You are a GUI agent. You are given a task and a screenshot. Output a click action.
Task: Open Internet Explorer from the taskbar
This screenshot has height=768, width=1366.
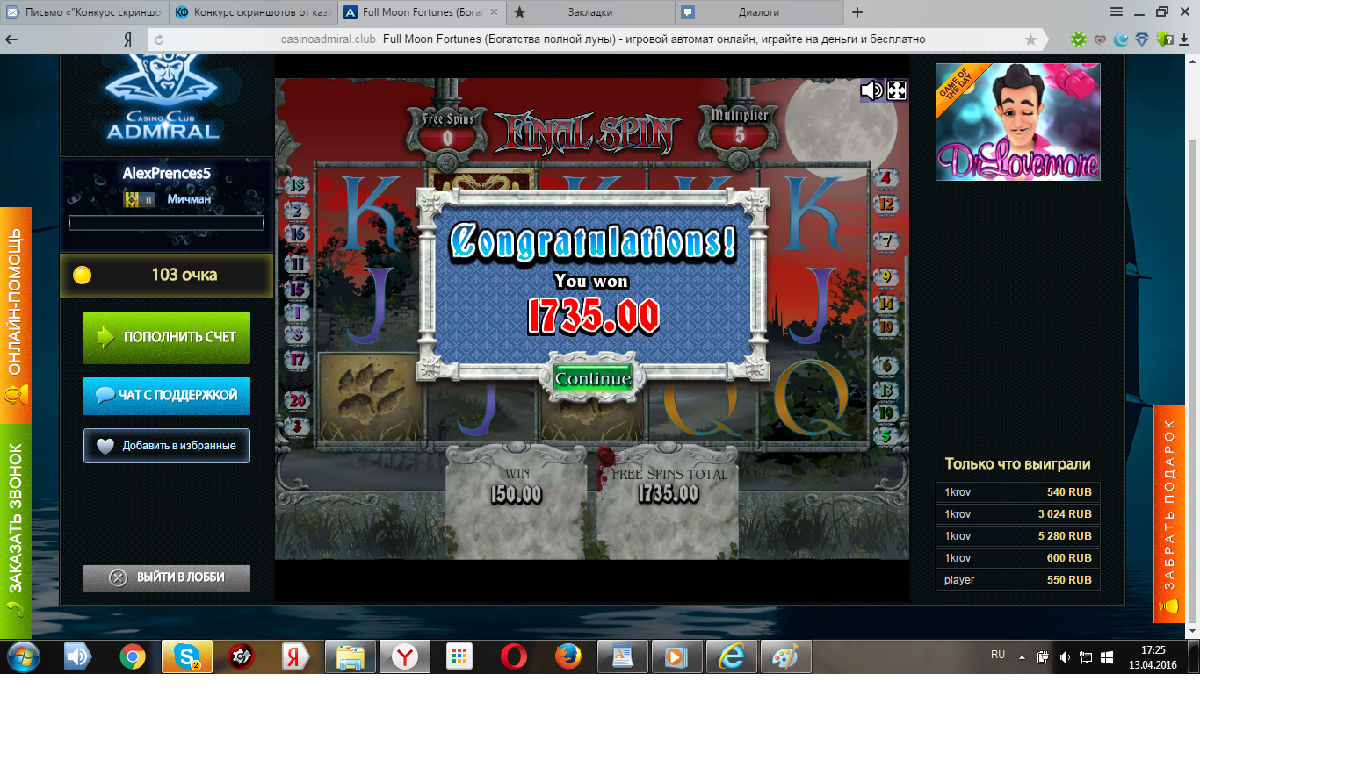click(731, 657)
